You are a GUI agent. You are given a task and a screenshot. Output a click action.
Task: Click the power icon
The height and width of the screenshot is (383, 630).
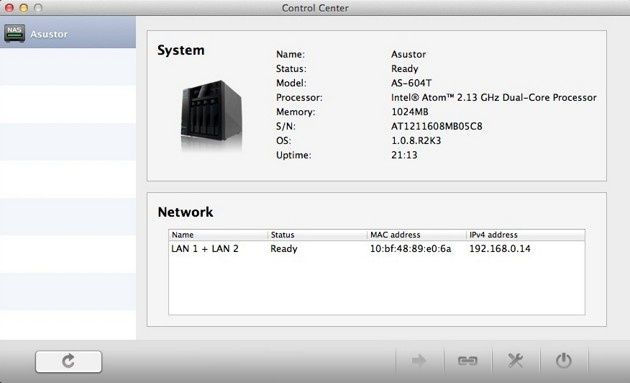(564, 360)
